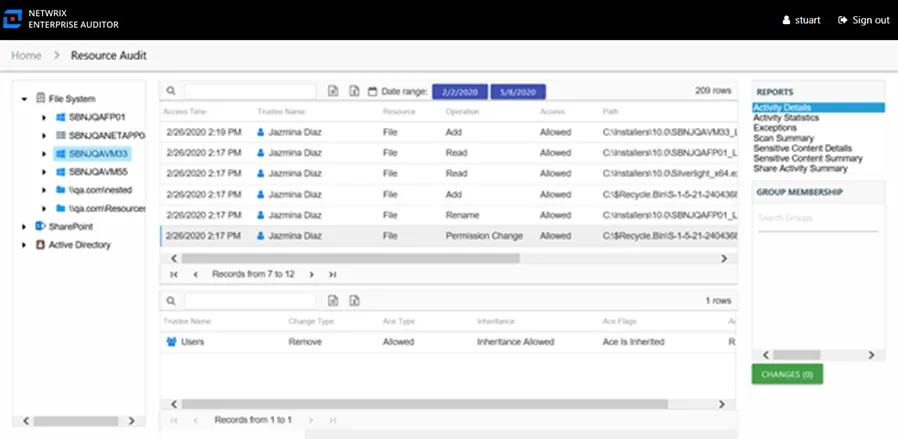Click the Search Groups input field
The width and height of the screenshot is (898, 439).
pos(818,218)
